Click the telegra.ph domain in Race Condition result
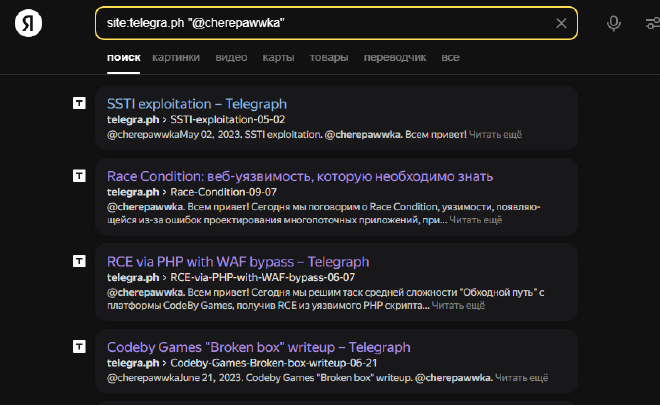660x405 pixels. pyautogui.click(x=133, y=192)
